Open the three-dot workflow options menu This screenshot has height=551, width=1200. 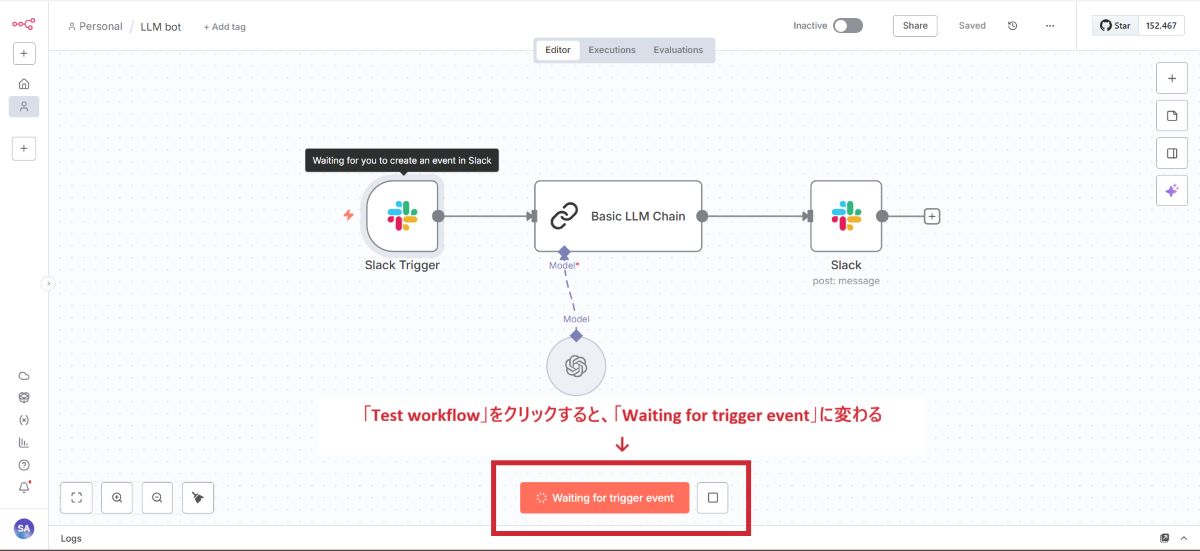[x=1049, y=26]
